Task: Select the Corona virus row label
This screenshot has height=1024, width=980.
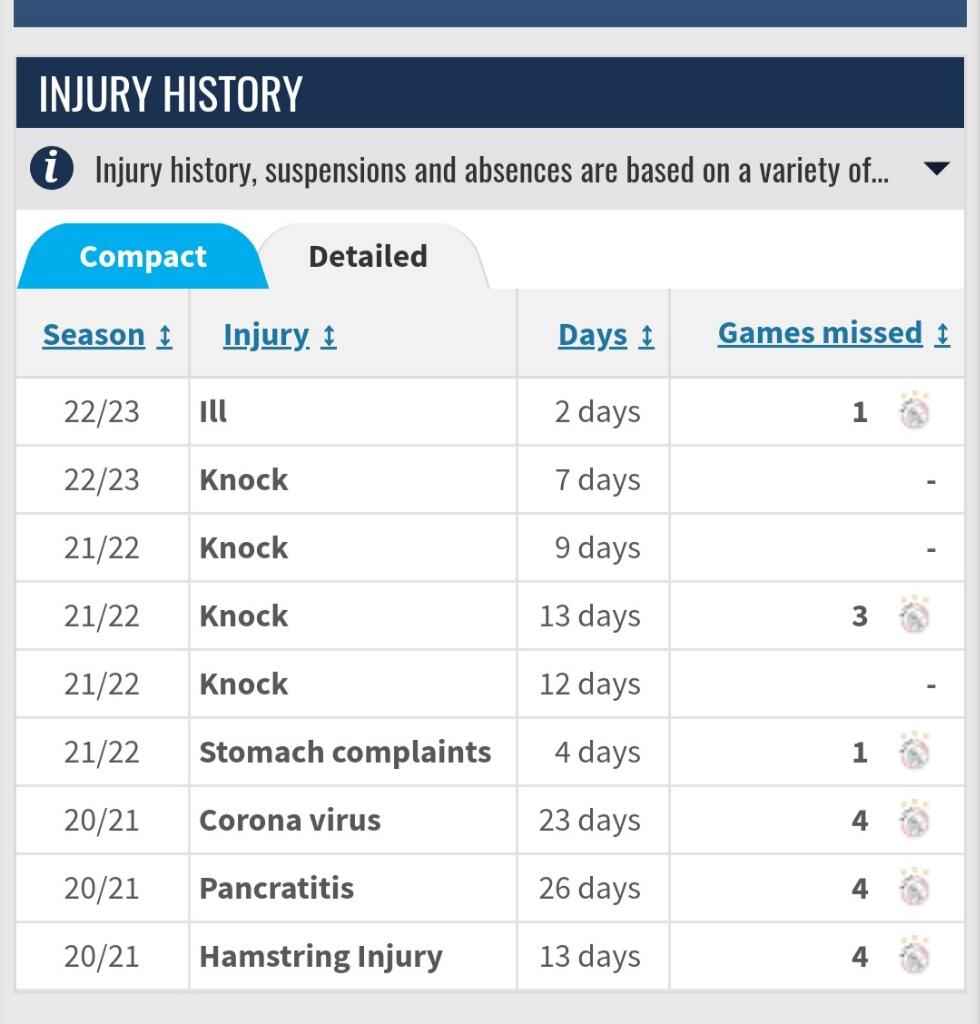Action: [x=290, y=820]
